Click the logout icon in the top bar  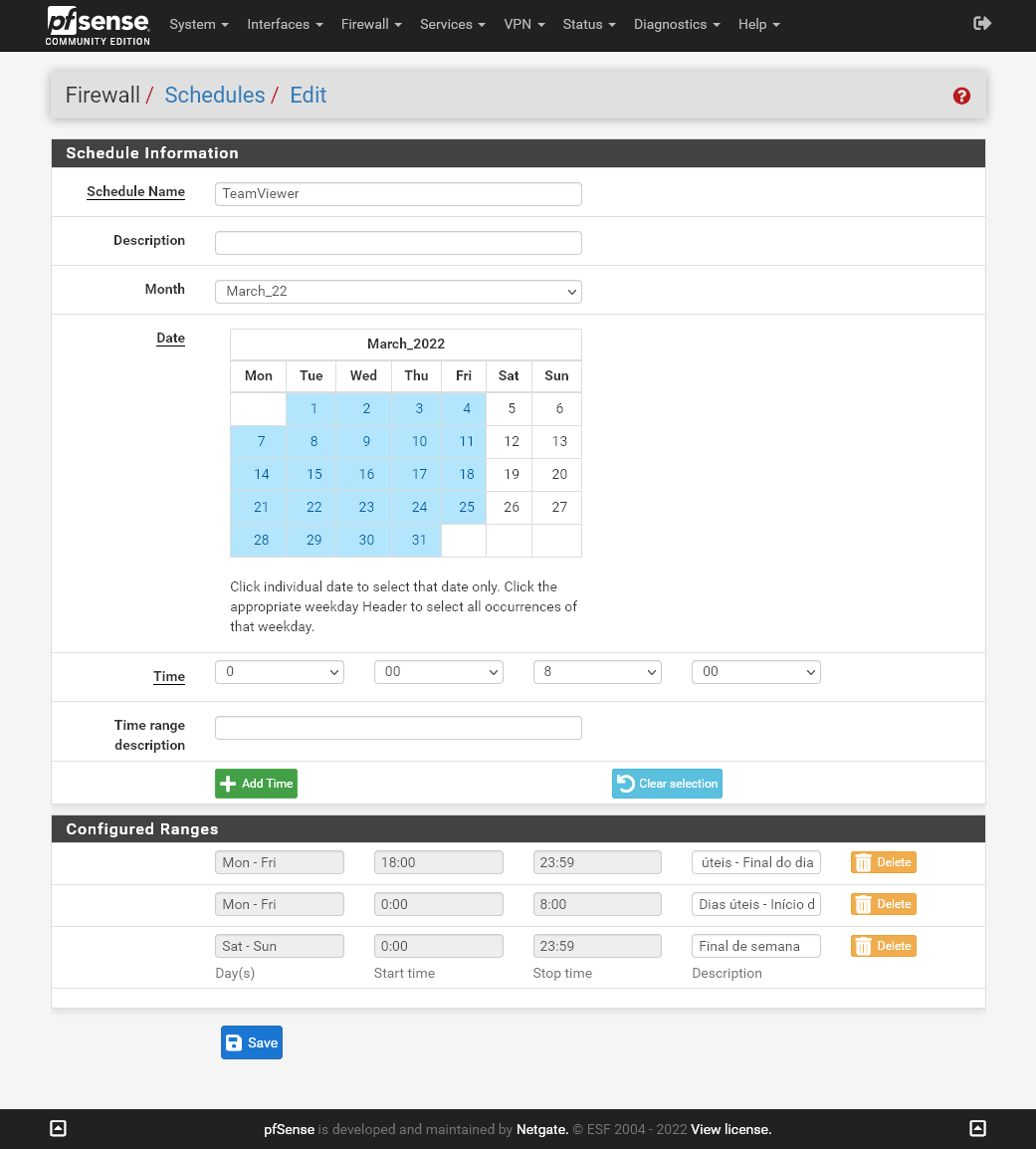pyautogui.click(x=982, y=24)
